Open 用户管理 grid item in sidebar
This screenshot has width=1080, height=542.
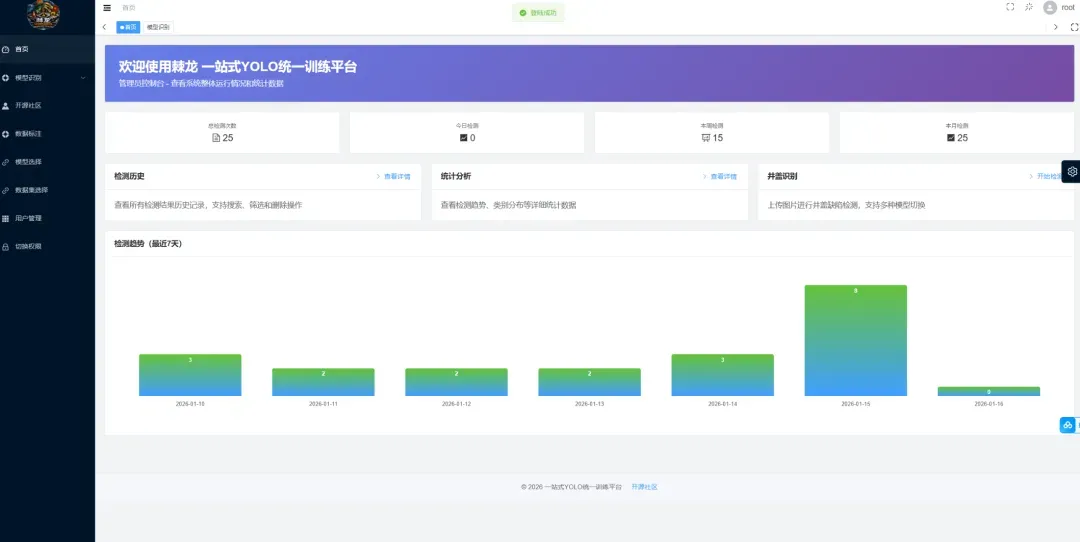(x=48, y=218)
